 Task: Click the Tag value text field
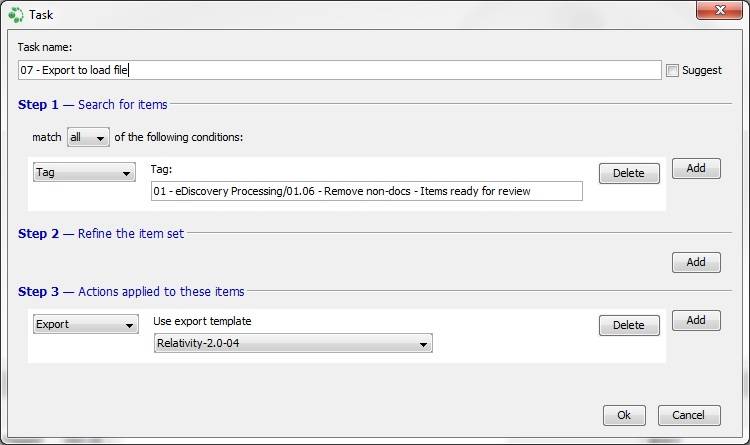366,191
